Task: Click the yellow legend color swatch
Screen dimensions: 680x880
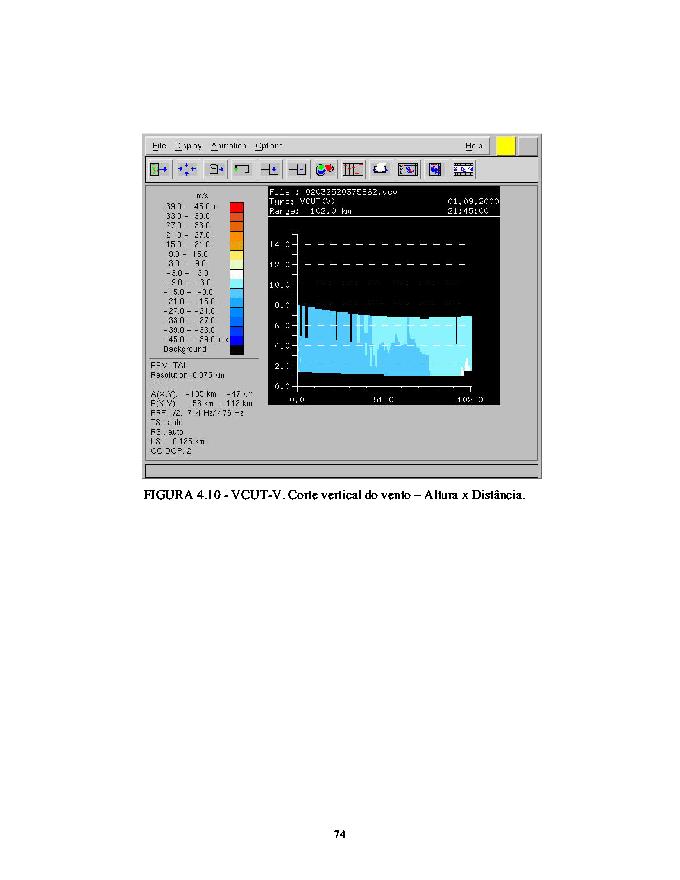Action: (x=237, y=255)
